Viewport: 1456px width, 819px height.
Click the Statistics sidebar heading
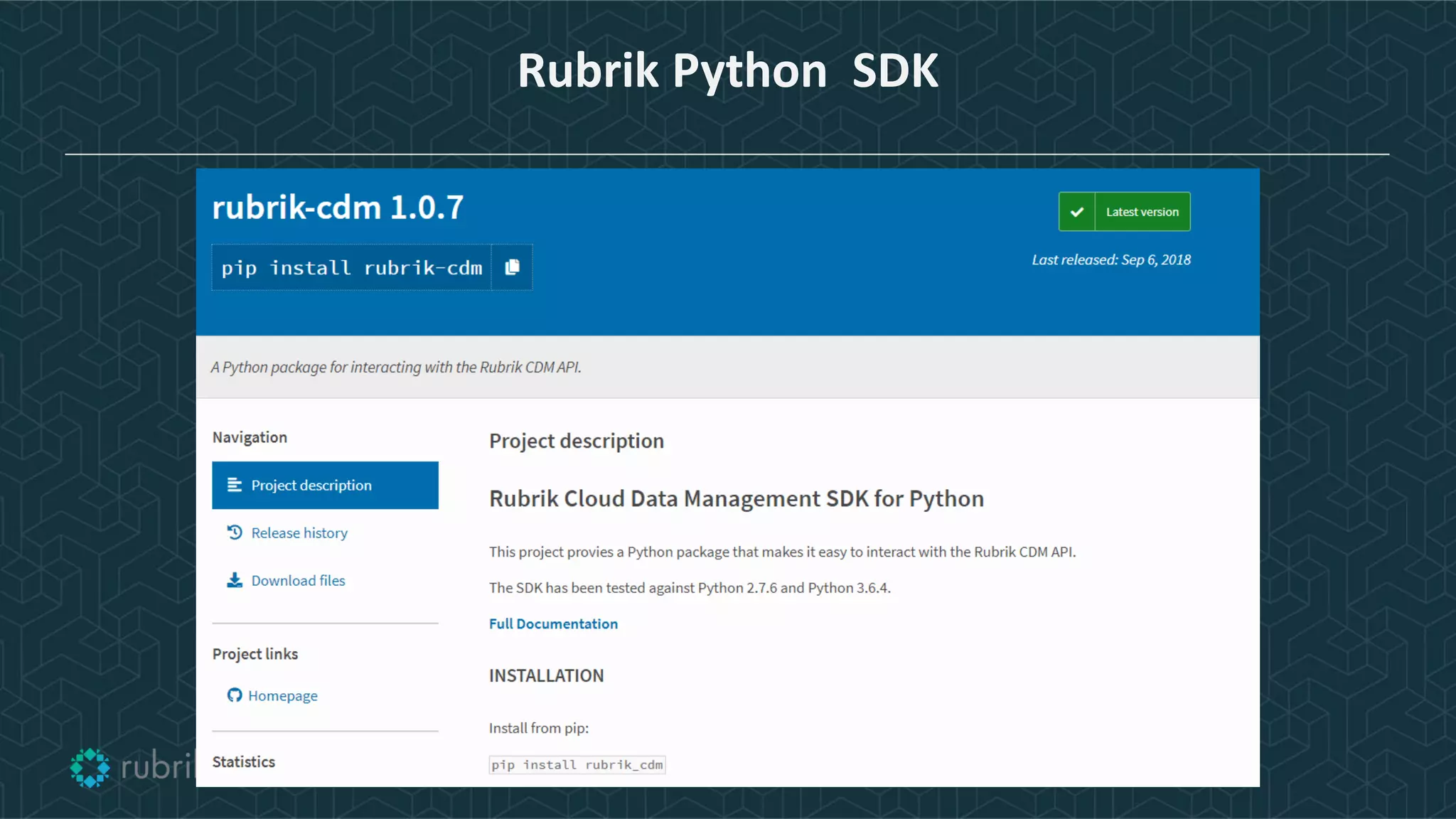point(243,762)
